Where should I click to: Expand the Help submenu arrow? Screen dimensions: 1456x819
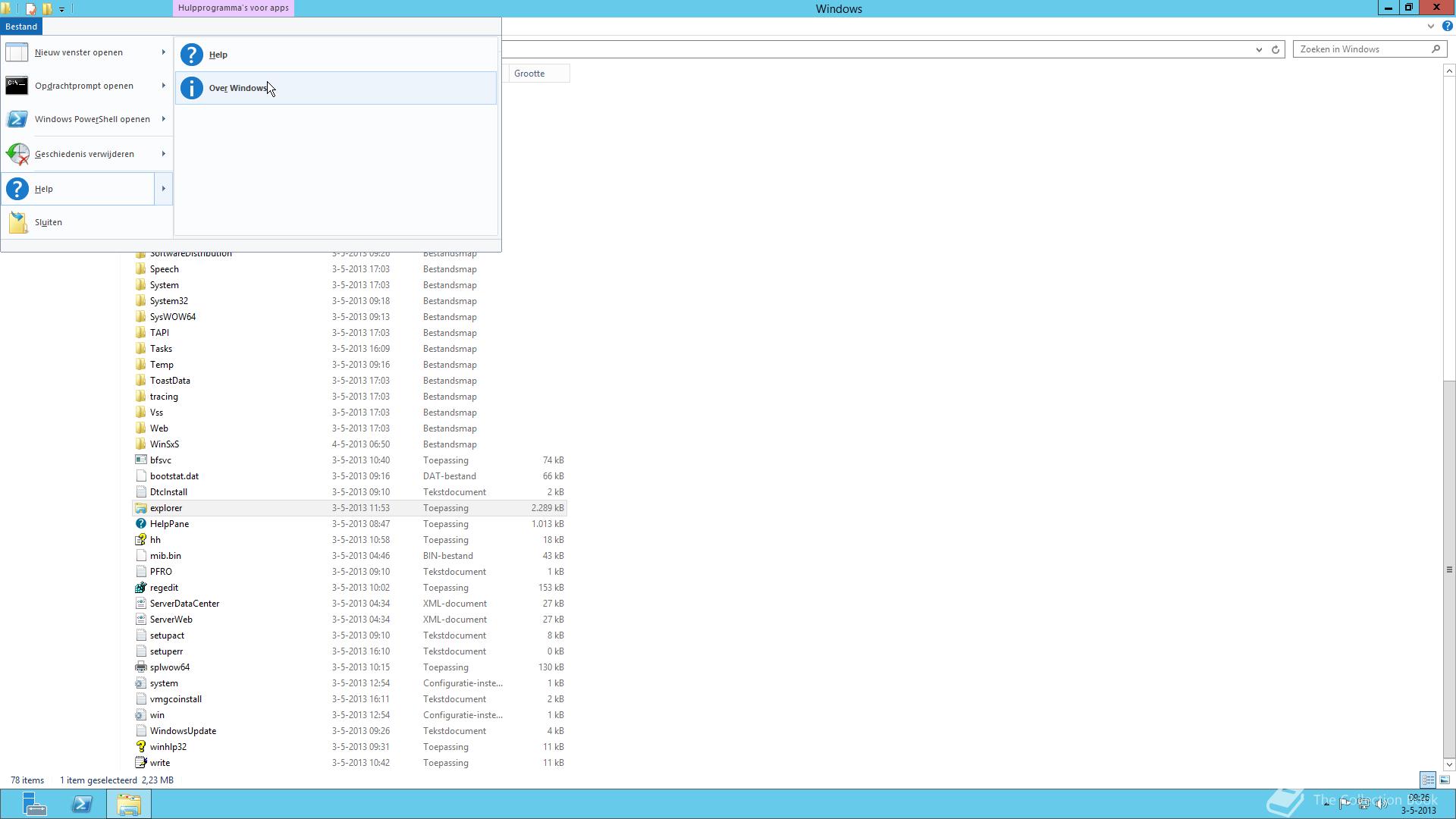163,189
